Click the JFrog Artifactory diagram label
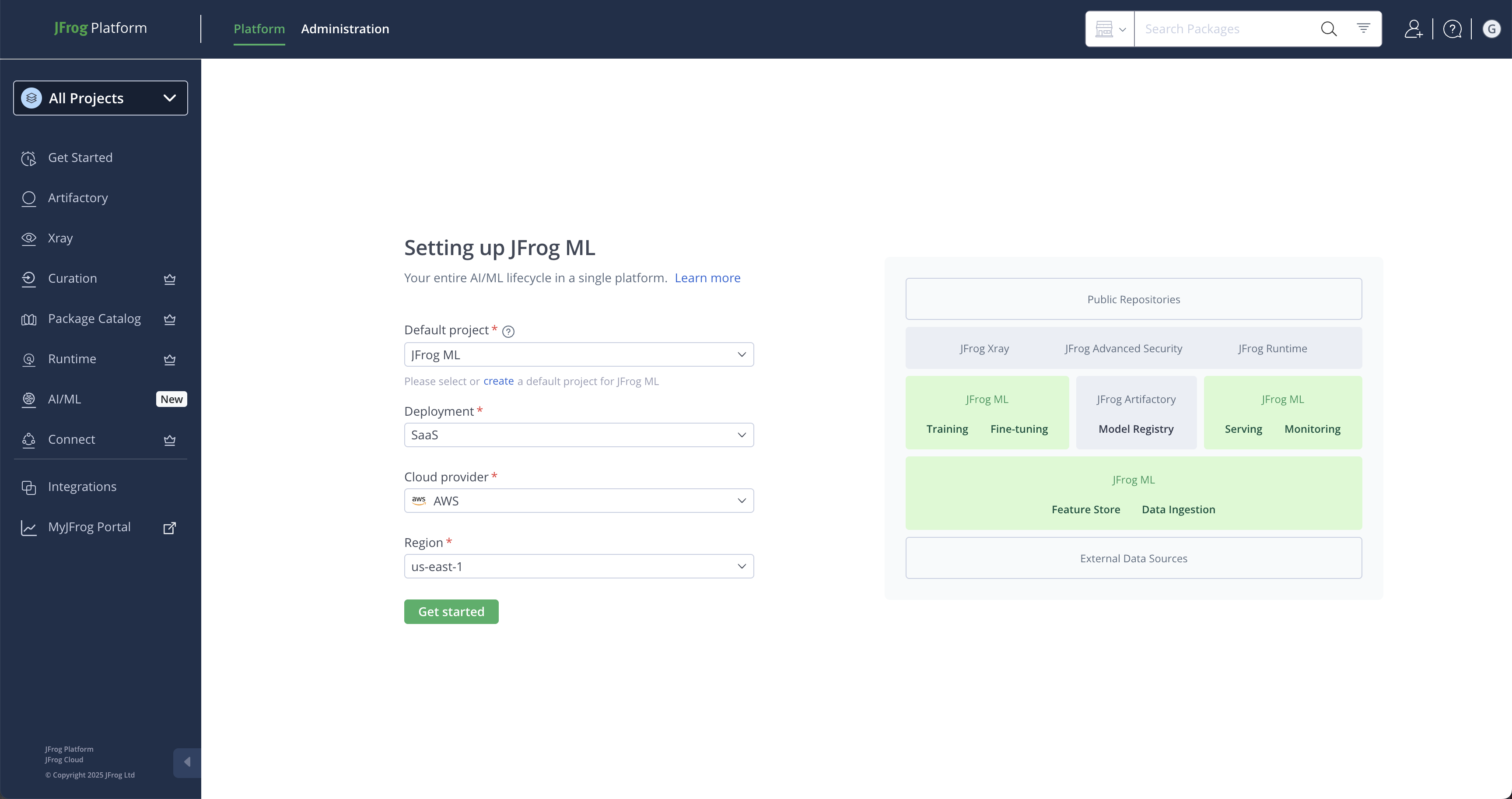Screen dimensions: 1512x799 [1136, 399]
